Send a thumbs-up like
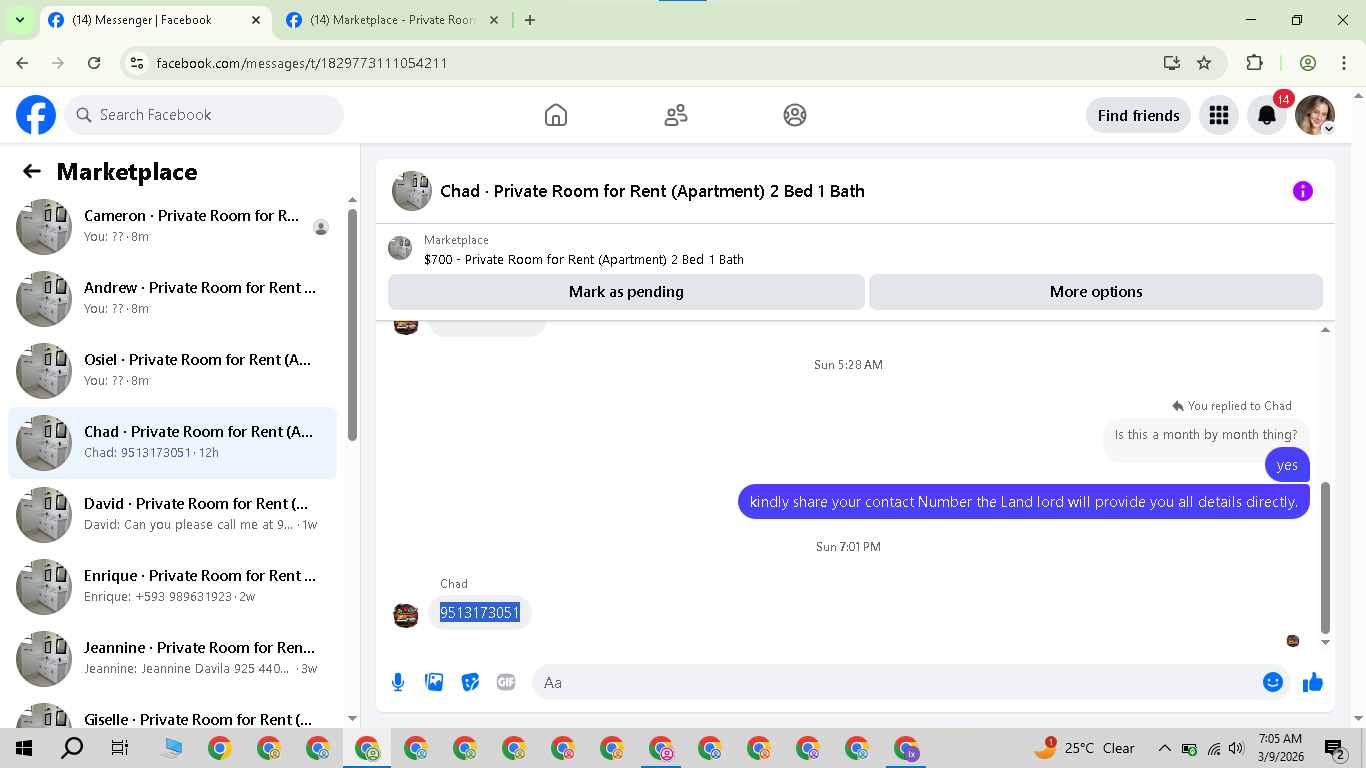Image resolution: width=1366 pixels, height=768 pixels. 1313,682
